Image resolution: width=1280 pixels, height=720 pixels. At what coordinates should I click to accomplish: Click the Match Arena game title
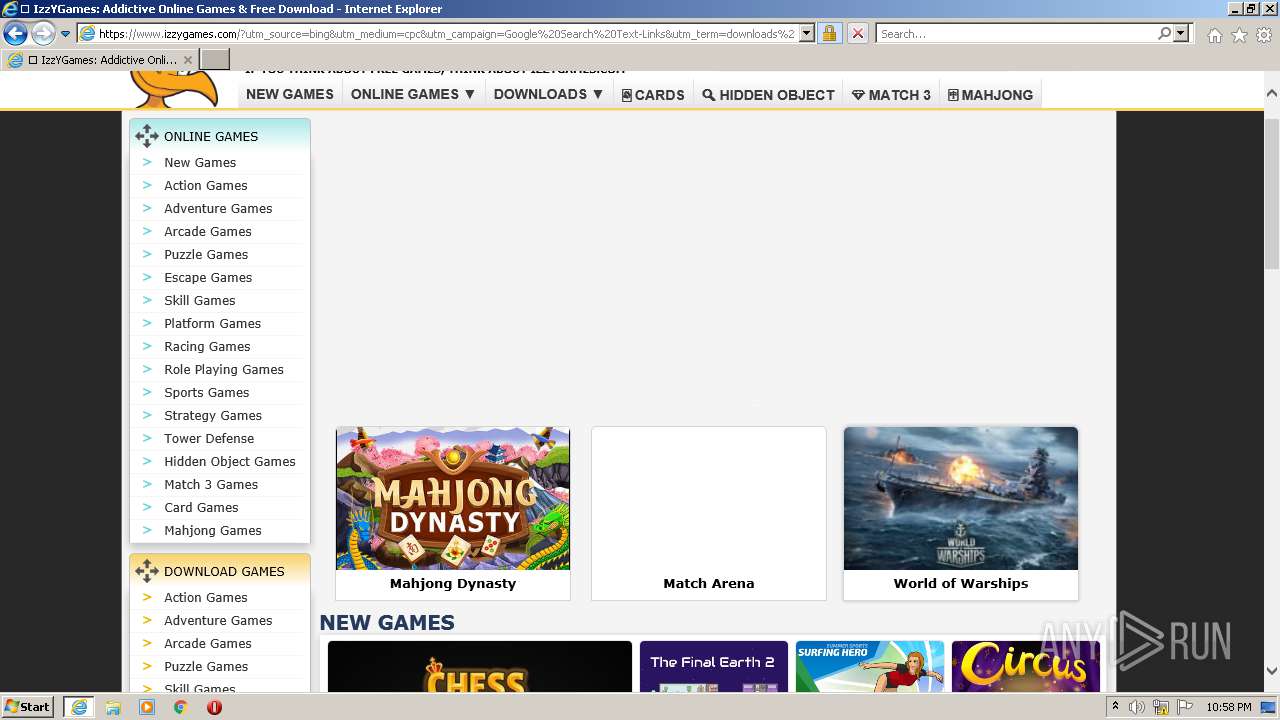pyautogui.click(x=709, y=583)
